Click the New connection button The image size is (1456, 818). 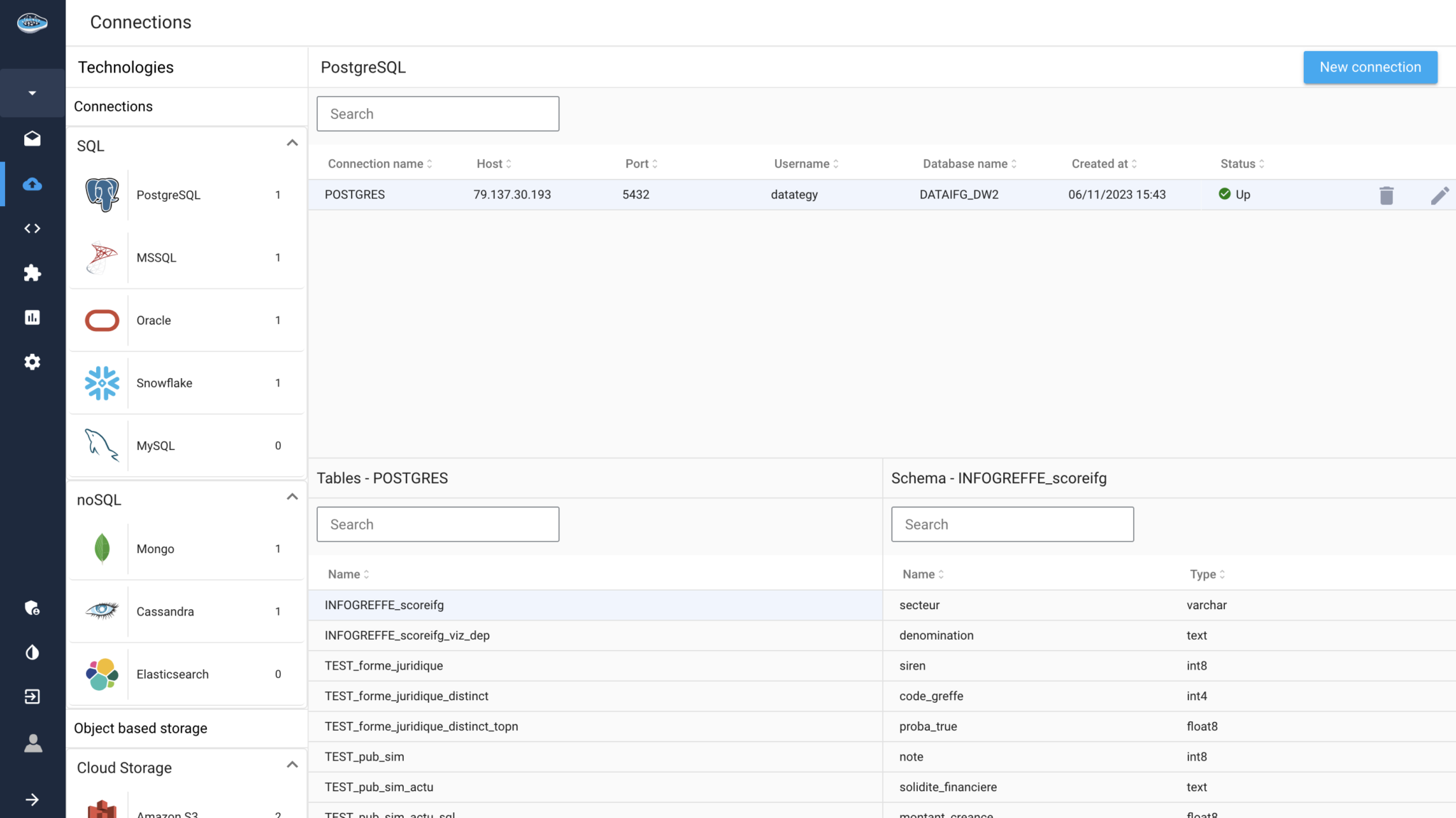tap(1369, 67)
